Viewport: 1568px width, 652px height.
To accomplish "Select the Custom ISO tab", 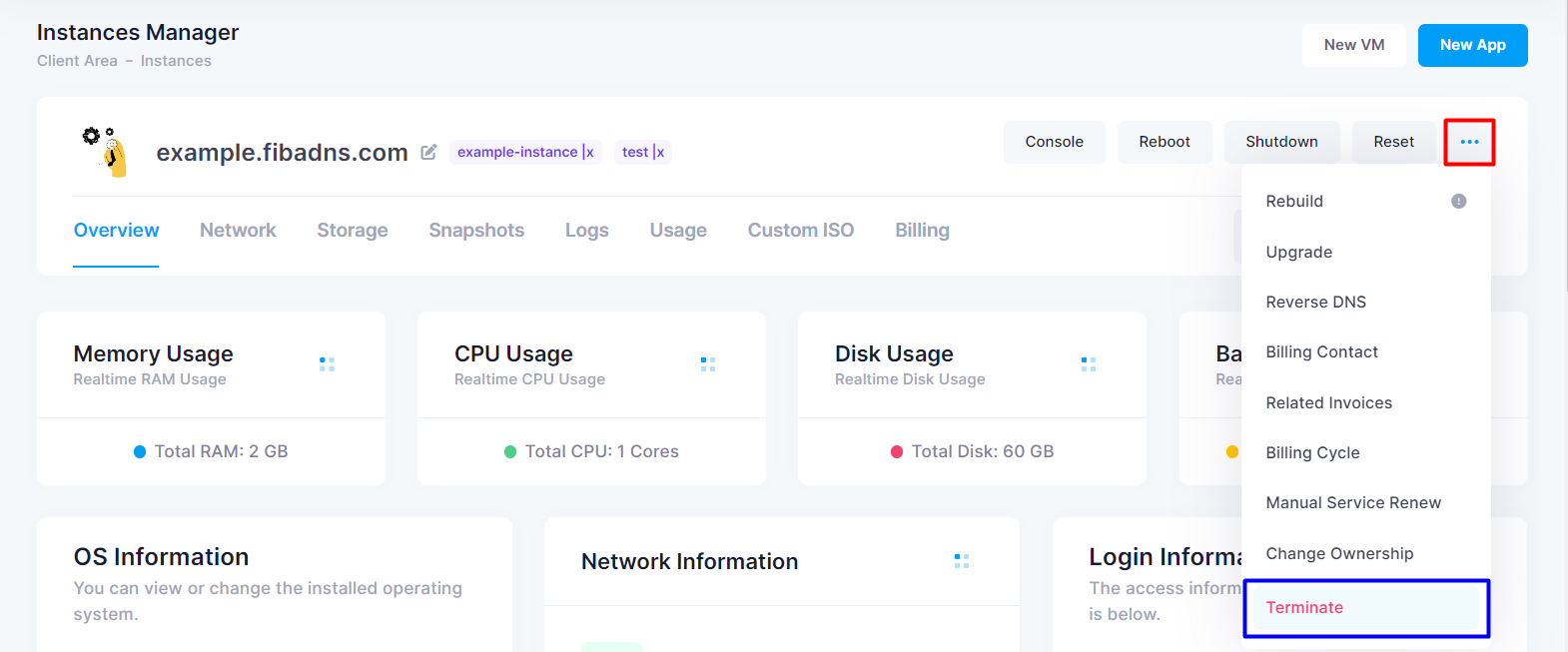I will coord(801,231).
